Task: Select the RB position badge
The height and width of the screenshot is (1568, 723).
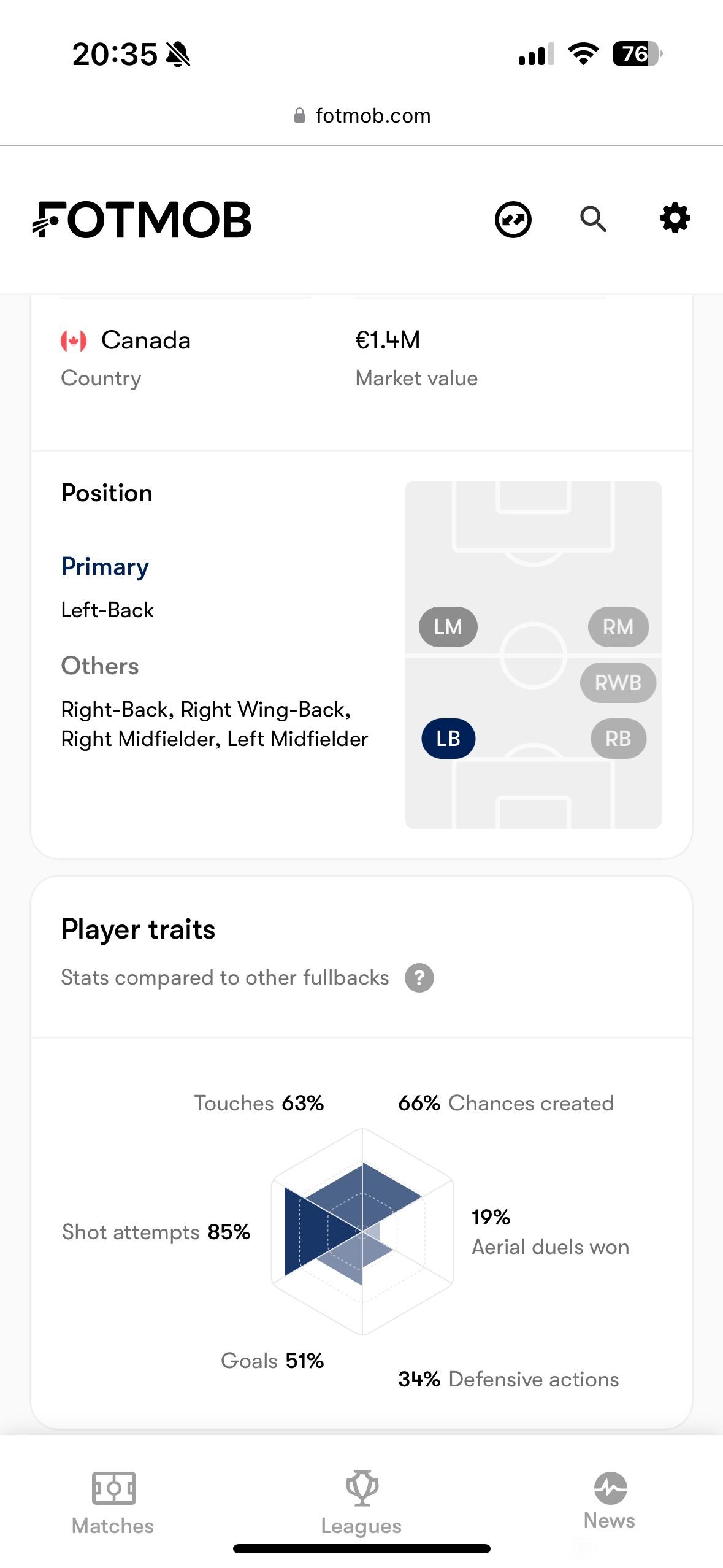Action: pyautogui.click(x=618, y=739)
